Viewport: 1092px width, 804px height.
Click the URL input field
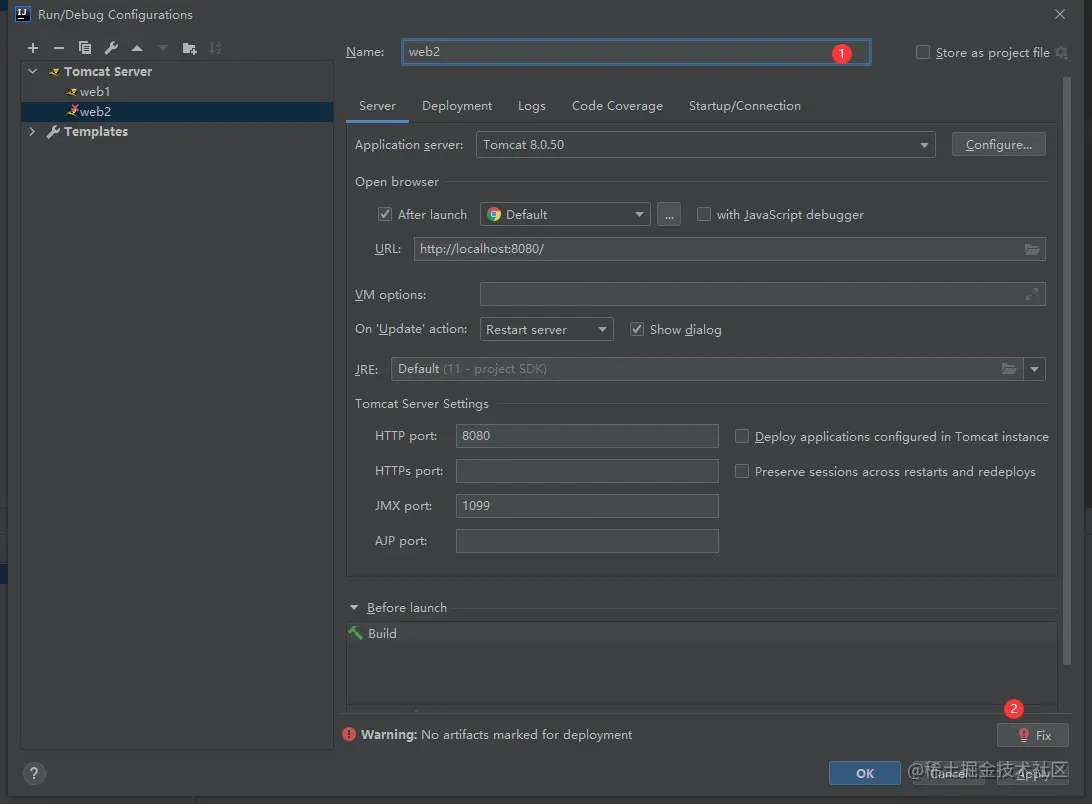click(x=729, y=249)
